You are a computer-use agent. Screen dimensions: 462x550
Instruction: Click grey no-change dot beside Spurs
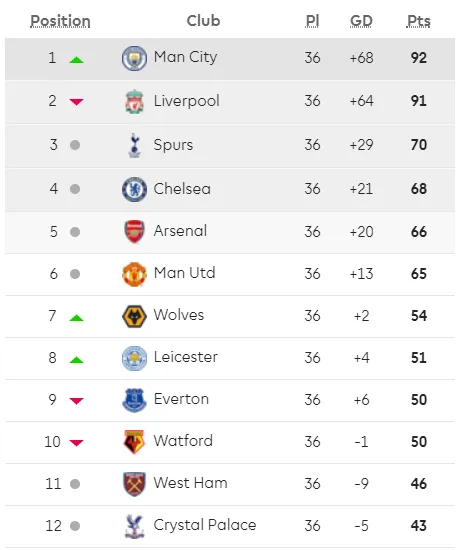[x=75, y=145]
